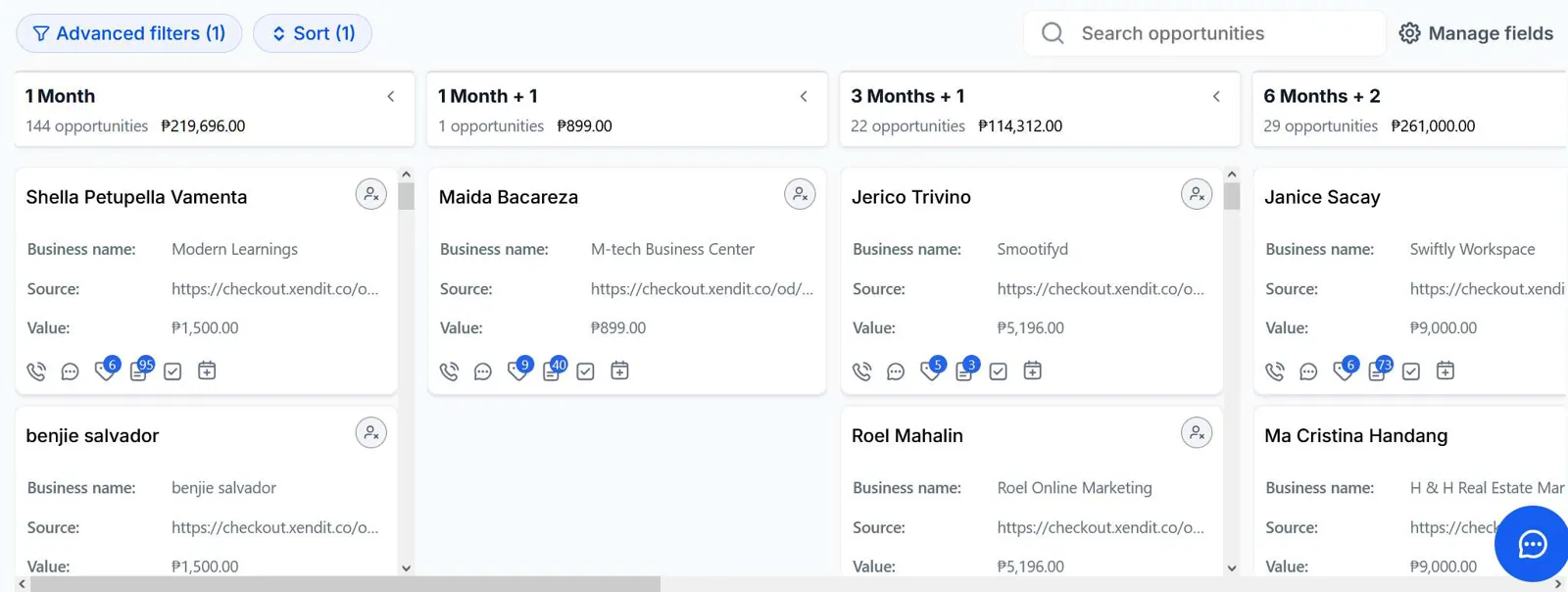
Task: Open Jerico Trivino opportunity
Action: pyautogui.click(x=910, y=197)
